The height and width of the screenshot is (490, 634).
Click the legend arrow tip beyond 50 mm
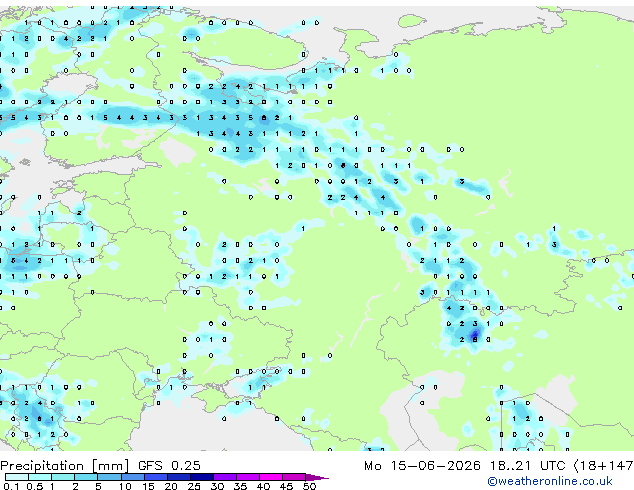317,477
